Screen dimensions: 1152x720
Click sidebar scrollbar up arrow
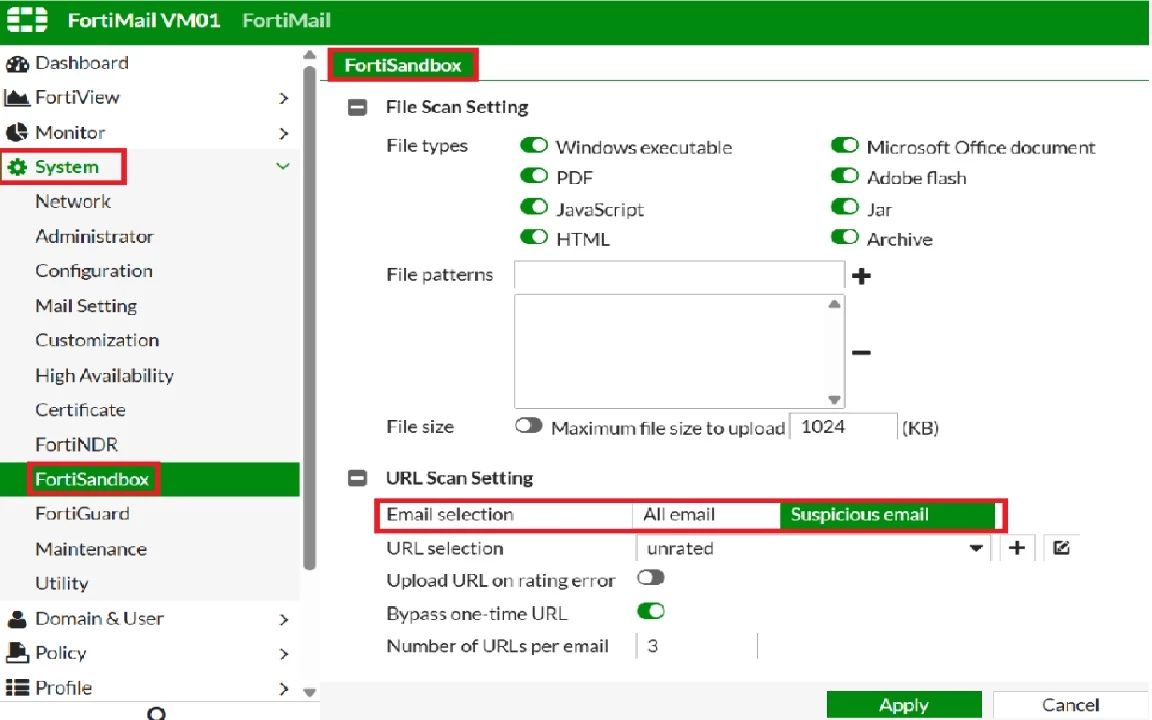click(309, 56)
